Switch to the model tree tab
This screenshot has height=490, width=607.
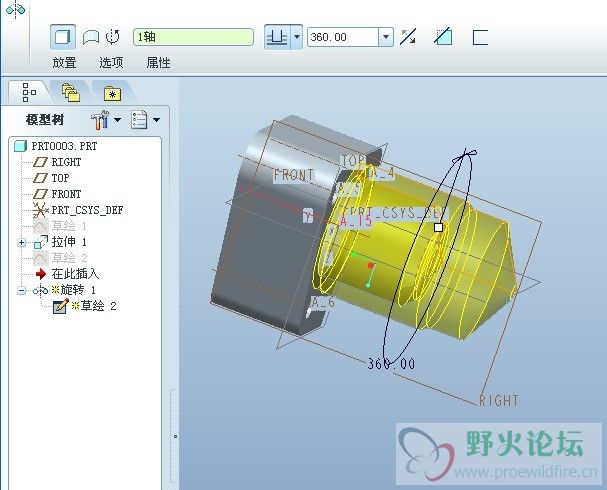coord(29,93)
